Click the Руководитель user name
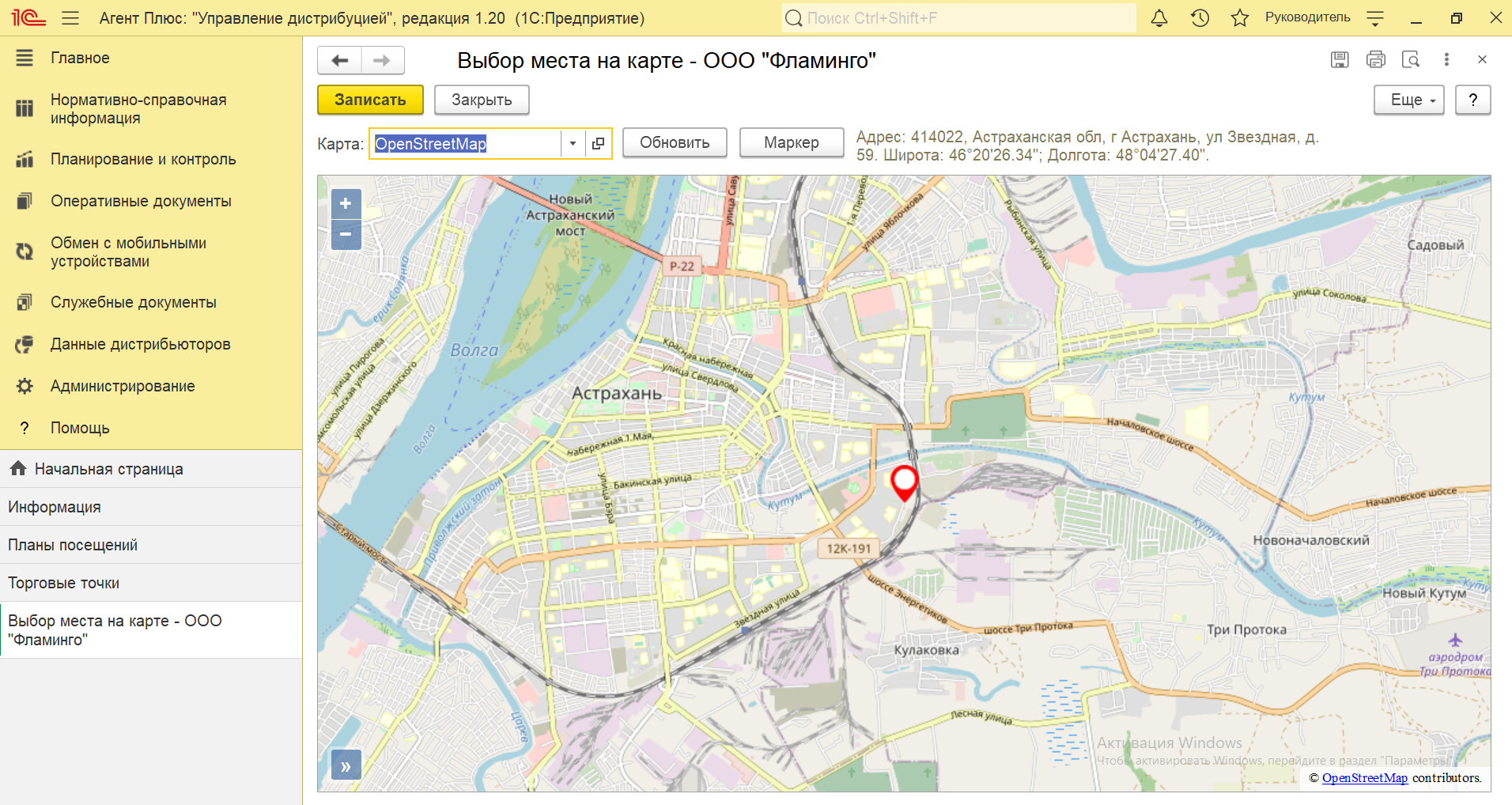This screenshot has width=1512, height=805. (x=1308, y=17)
